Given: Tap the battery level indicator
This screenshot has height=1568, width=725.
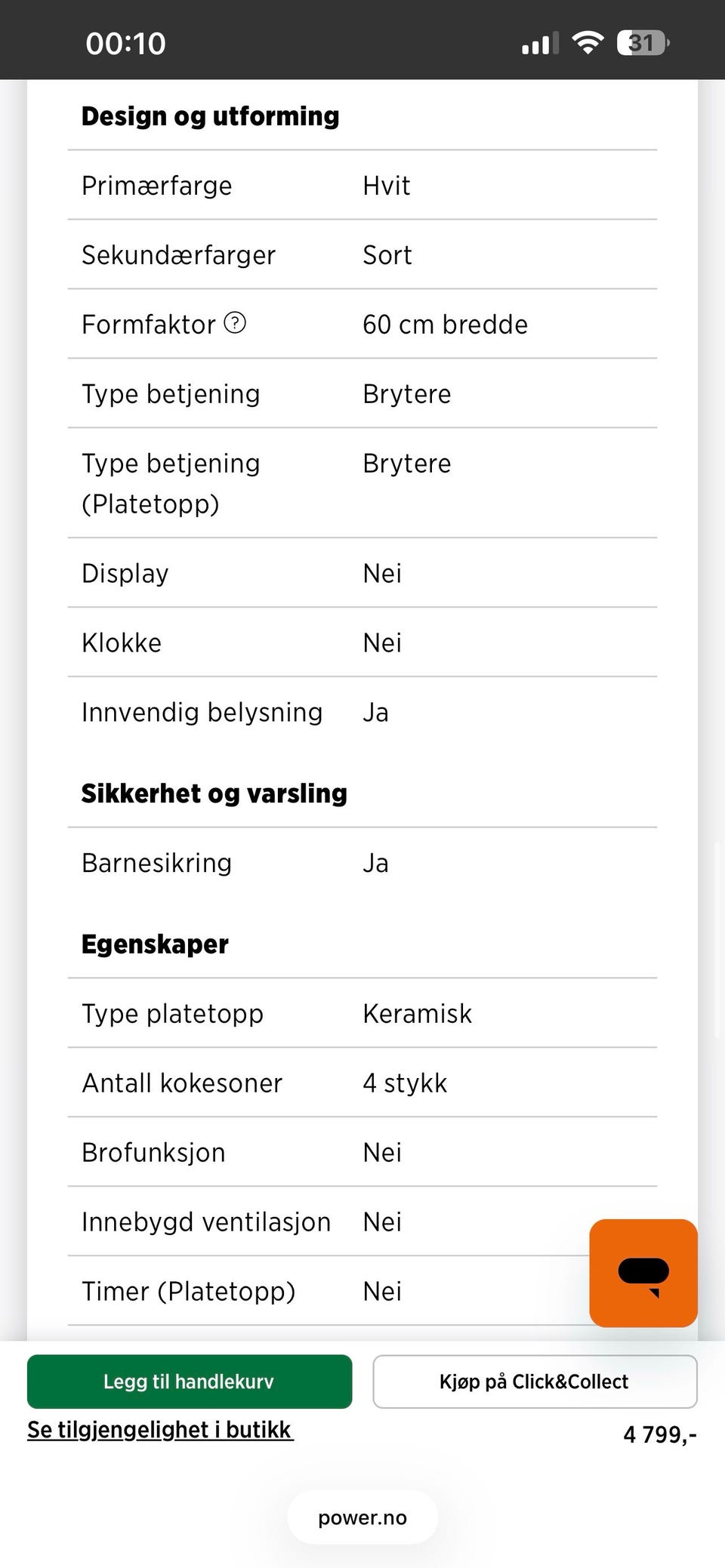Looking at the screenshot, I should 643,42.
